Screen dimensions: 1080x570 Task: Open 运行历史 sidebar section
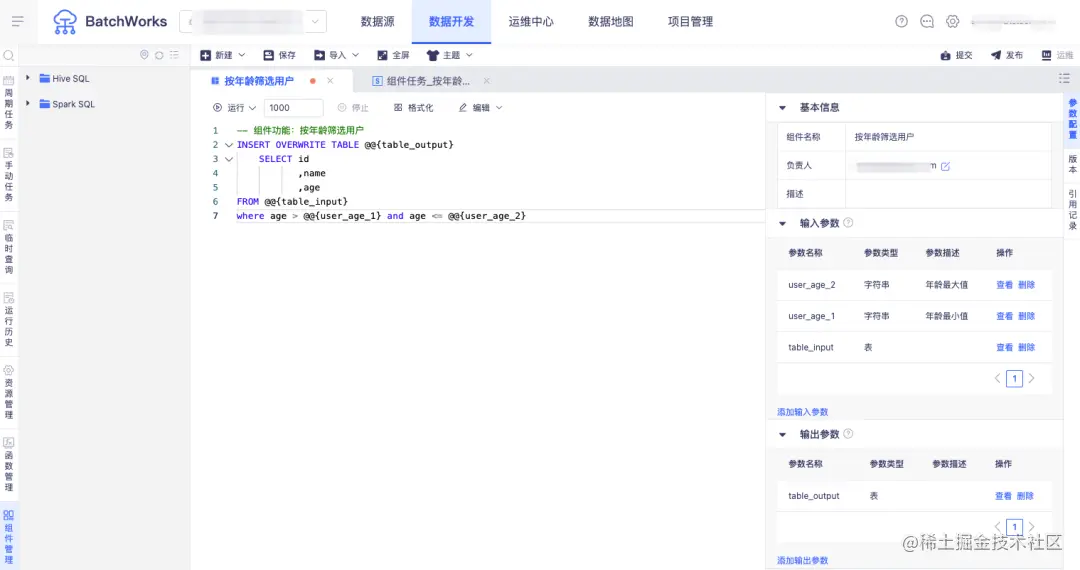click(9, 319)
